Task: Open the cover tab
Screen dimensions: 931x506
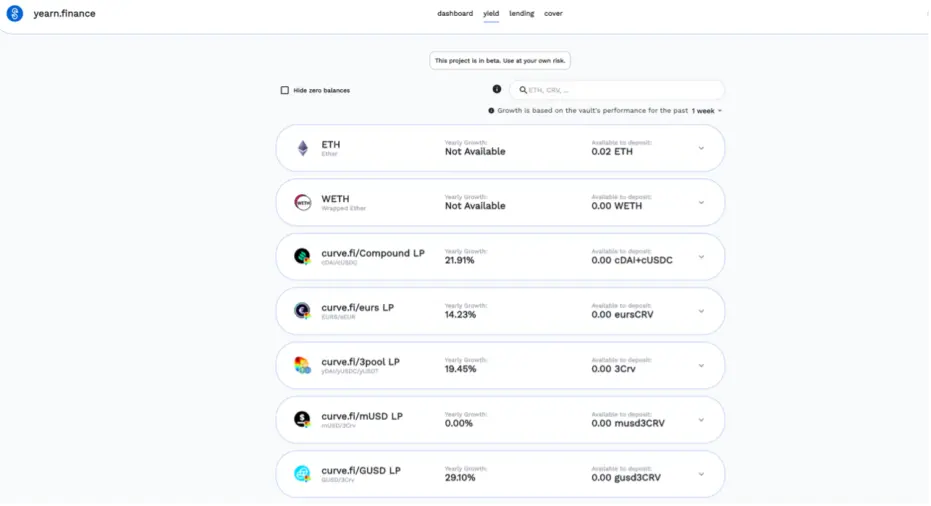Action: (x=553, y=13)
